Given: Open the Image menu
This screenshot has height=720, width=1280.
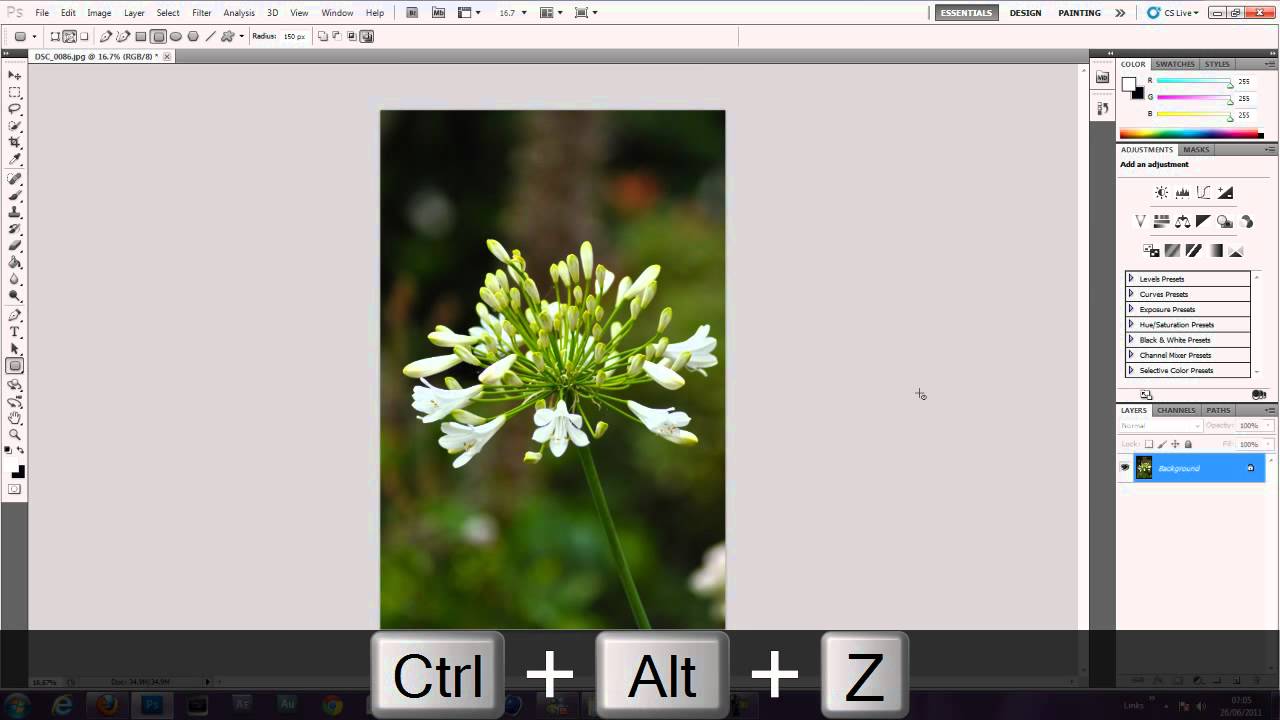Looking at the screenshot, I should 99,13.
